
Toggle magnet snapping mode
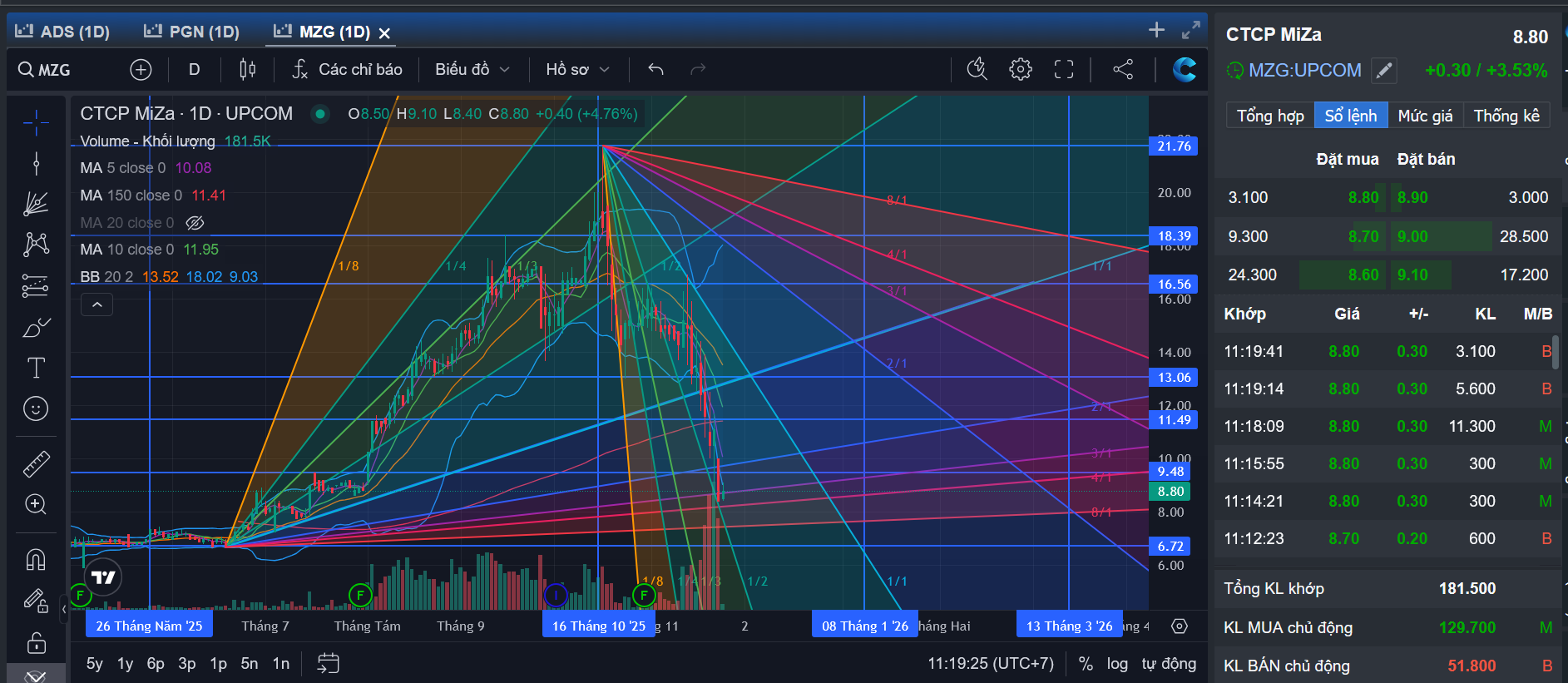click(36, 559)
